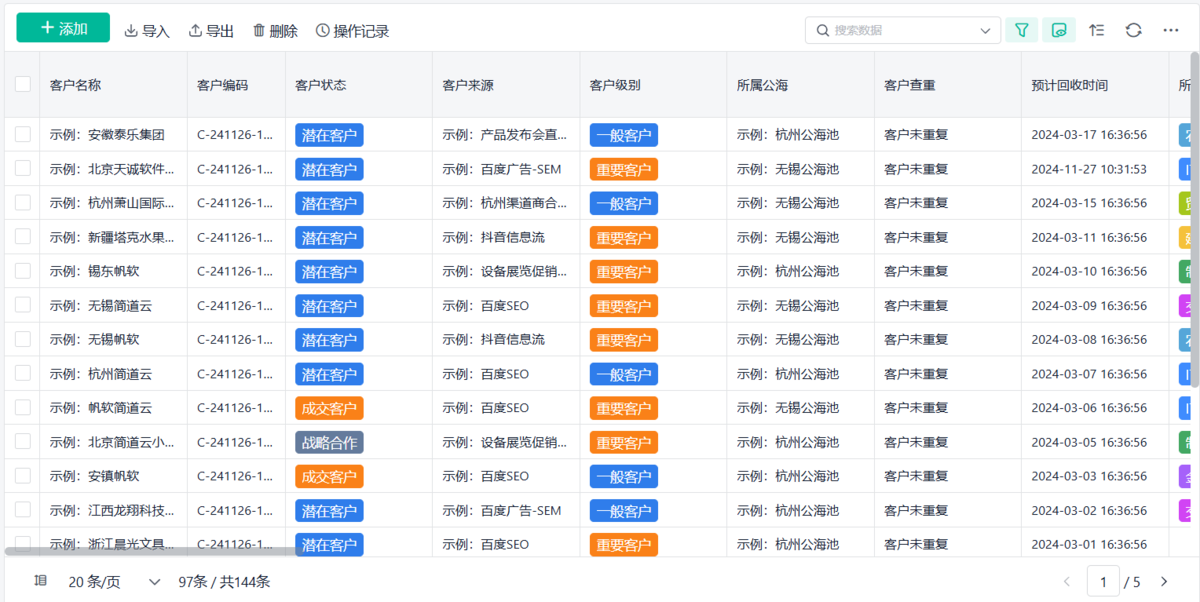Check the row for 安徽泰乐集团
This screenshot has height=602, width=1200.
click(x=23, y=134)
